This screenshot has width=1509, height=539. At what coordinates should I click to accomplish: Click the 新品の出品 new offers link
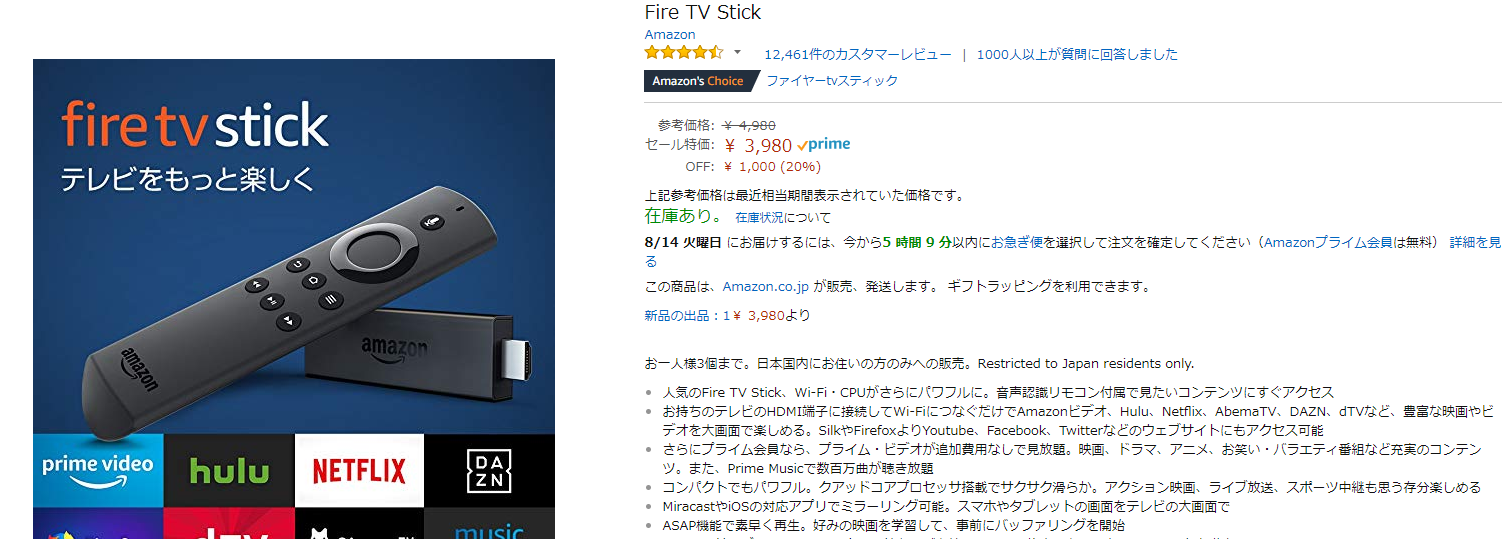pyautogui.click(x=727, y=316)
